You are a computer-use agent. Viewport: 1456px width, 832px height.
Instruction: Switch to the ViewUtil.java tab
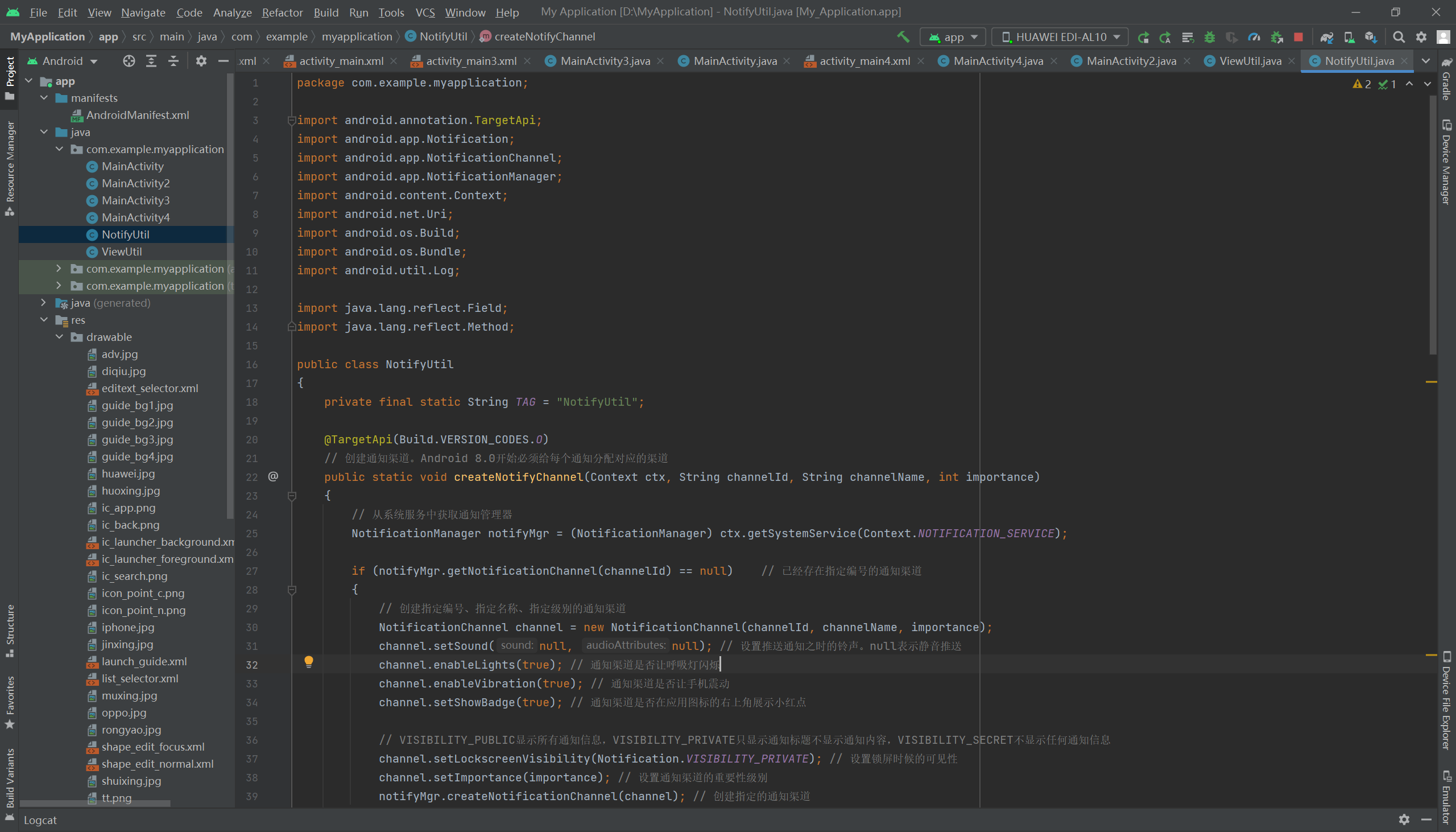tap(1250, 61)
